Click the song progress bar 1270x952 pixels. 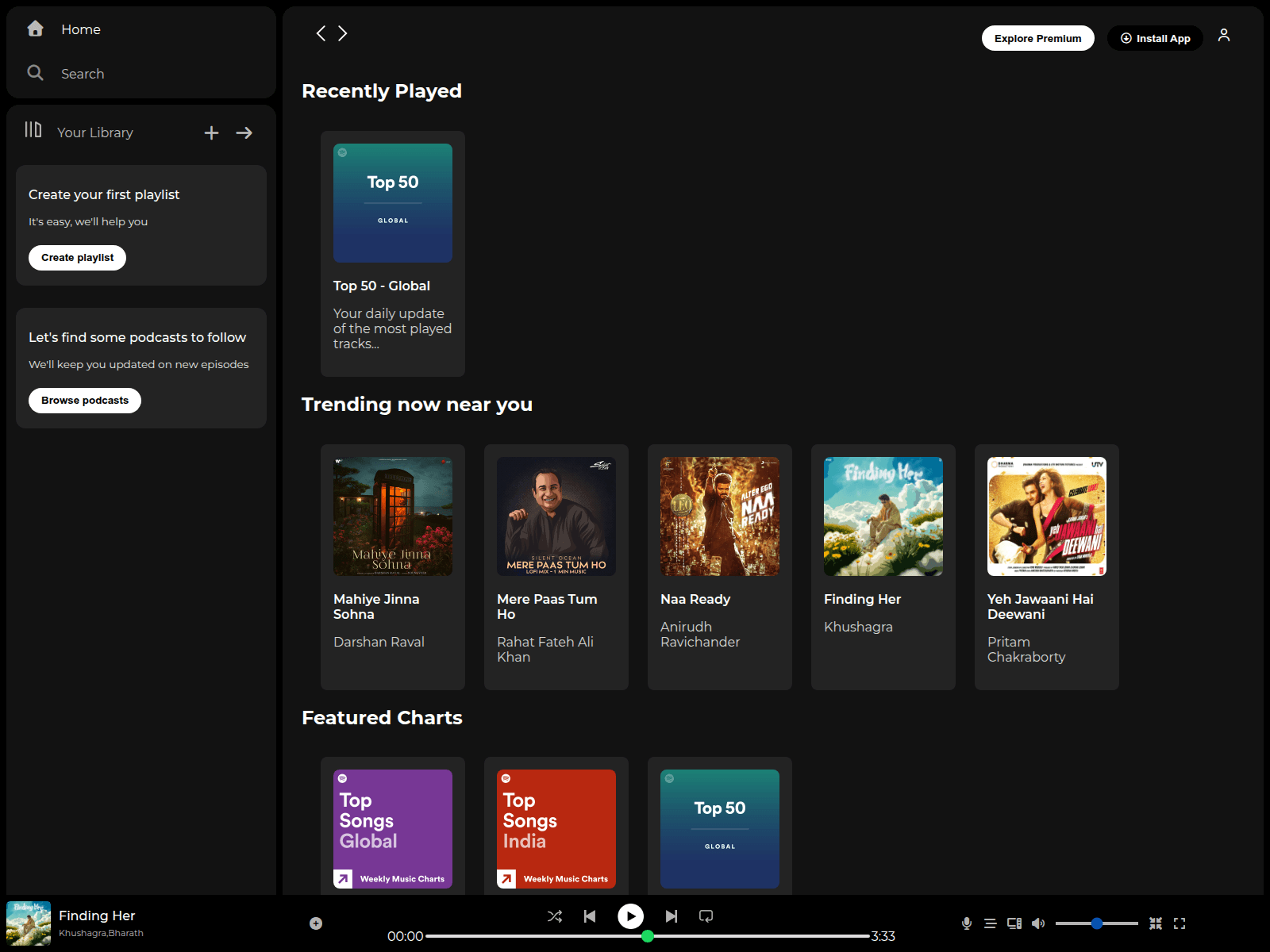pos(648,936)
